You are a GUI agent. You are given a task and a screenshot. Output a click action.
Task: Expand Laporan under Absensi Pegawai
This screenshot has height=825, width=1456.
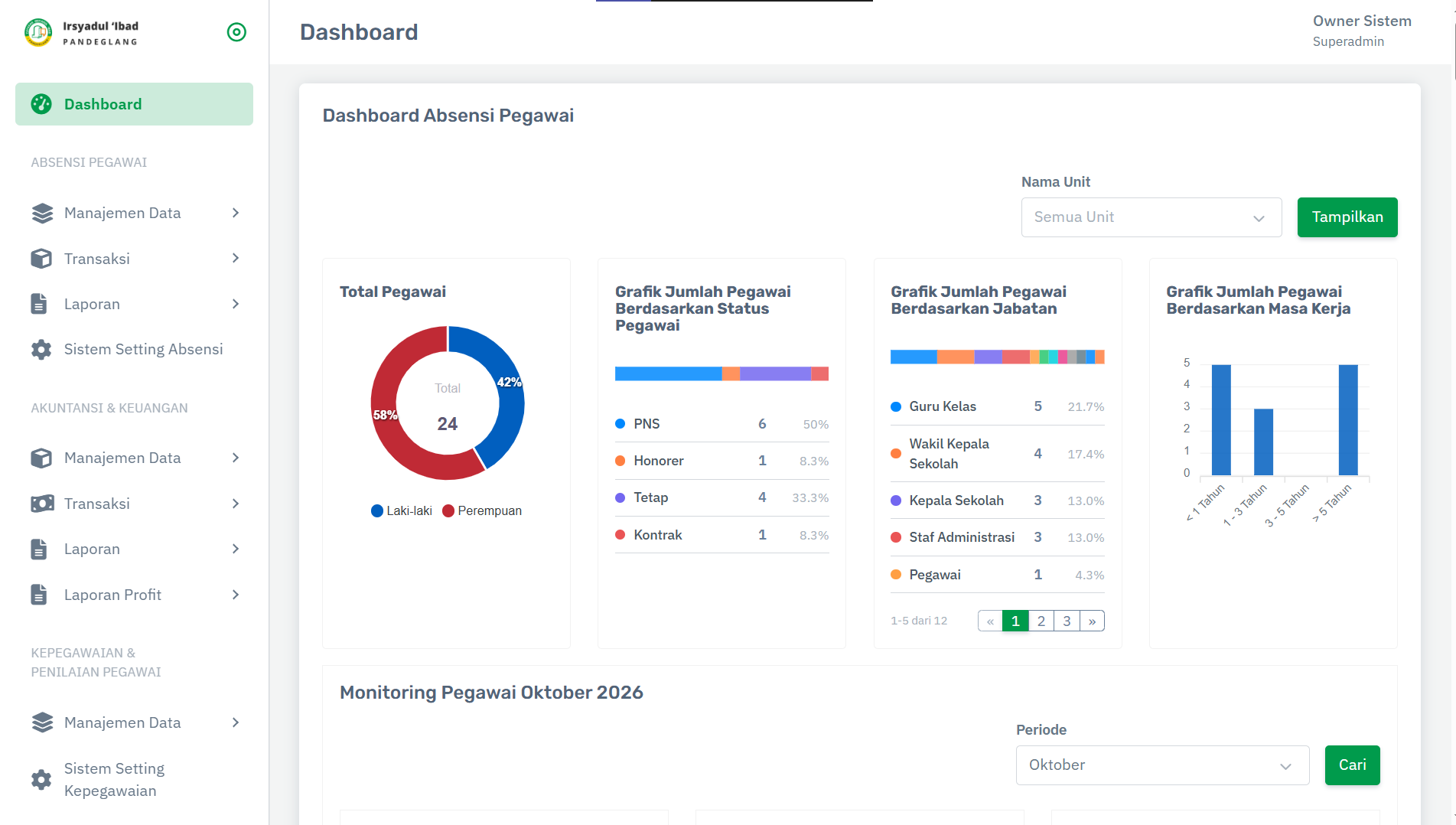236,304
